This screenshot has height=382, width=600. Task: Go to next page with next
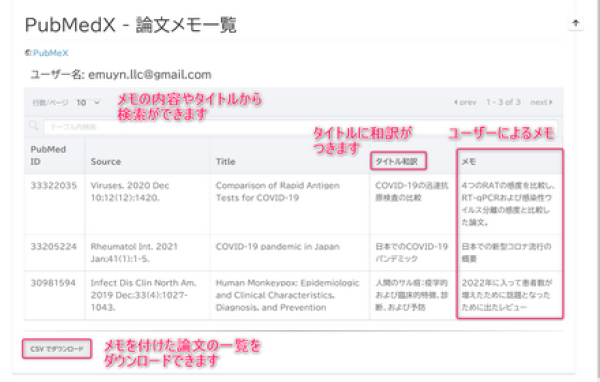(x=541, y=102)
